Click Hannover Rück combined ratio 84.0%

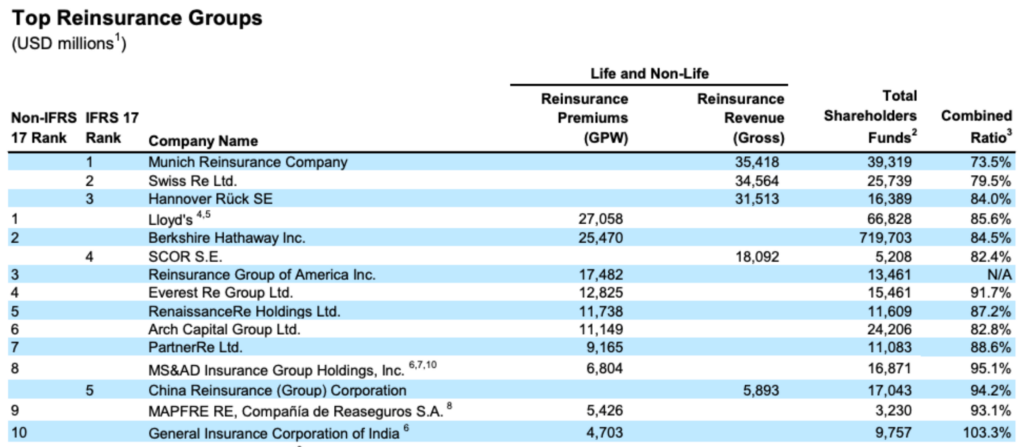(x=991, y=200)
